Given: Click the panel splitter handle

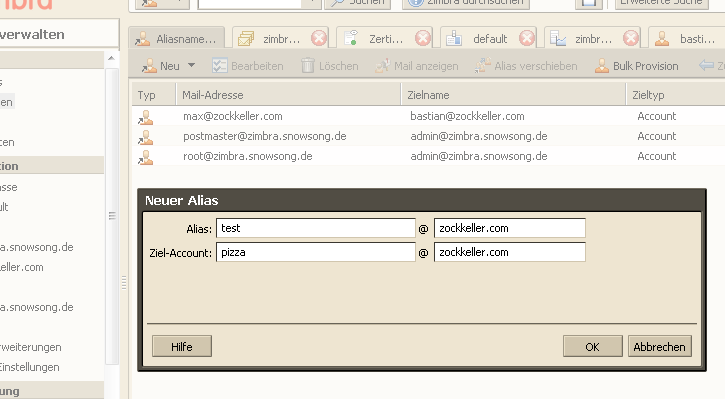Looking at the screenshot, I should (x=124, y=282).
